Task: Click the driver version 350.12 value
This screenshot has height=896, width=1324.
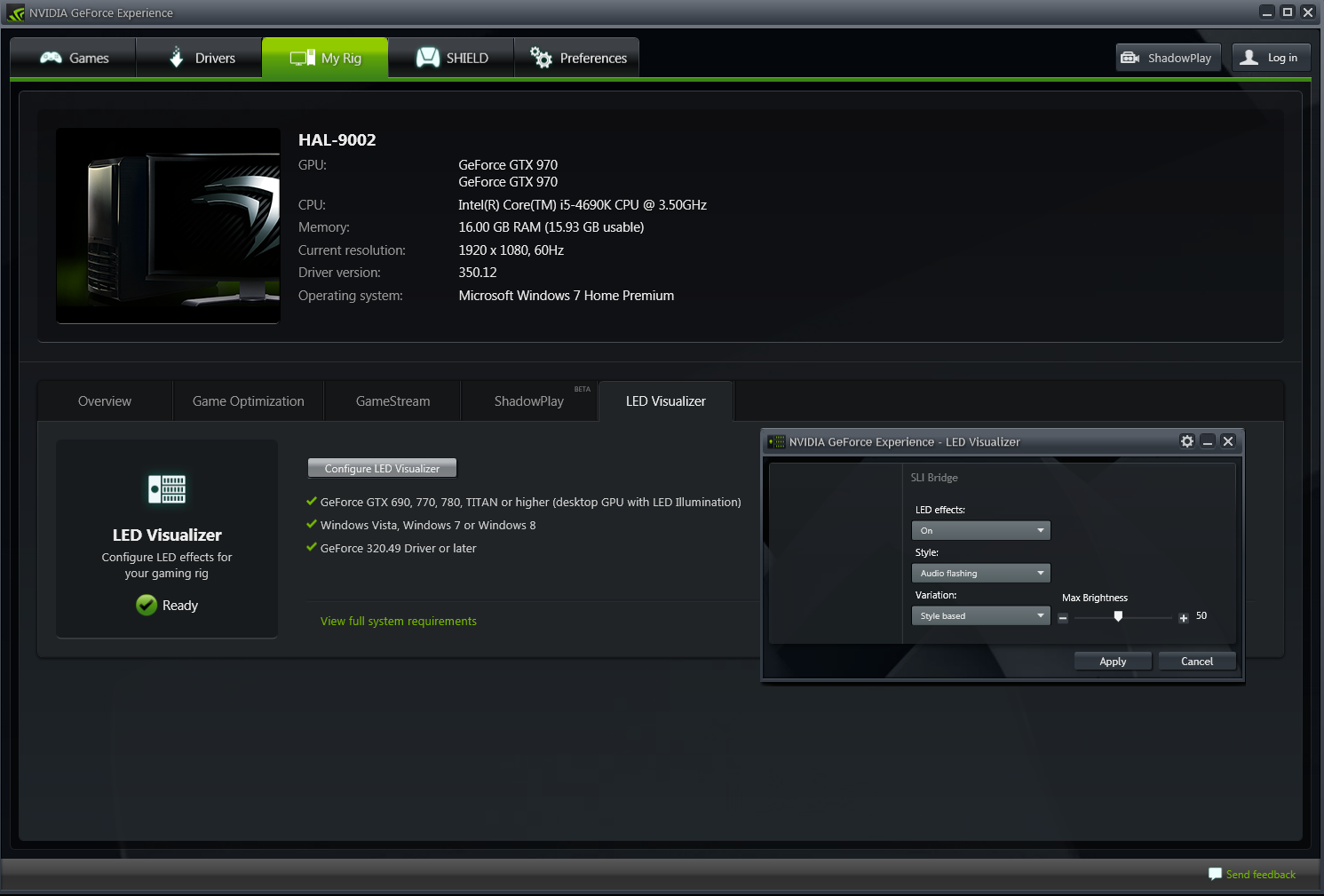Action: pyautogui.click(x=478, y=273)
